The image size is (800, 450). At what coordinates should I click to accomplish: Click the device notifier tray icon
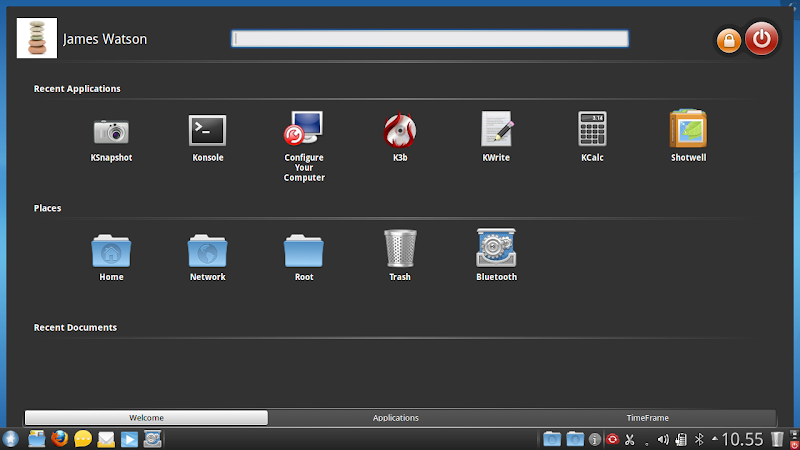click(x=681, y=439)
